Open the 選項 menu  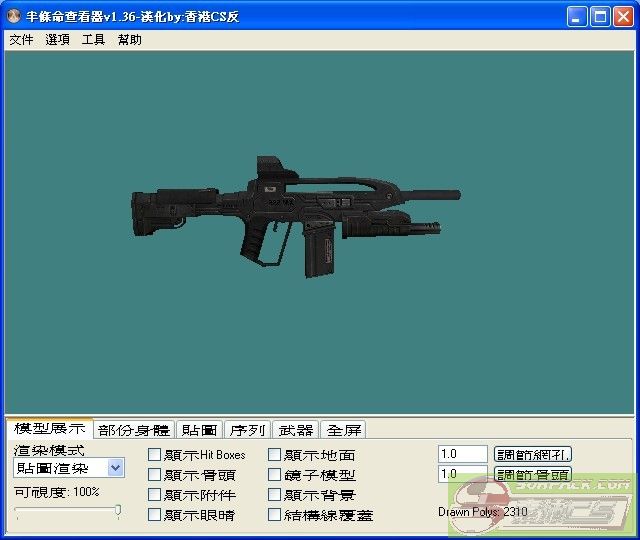point(57,40)
